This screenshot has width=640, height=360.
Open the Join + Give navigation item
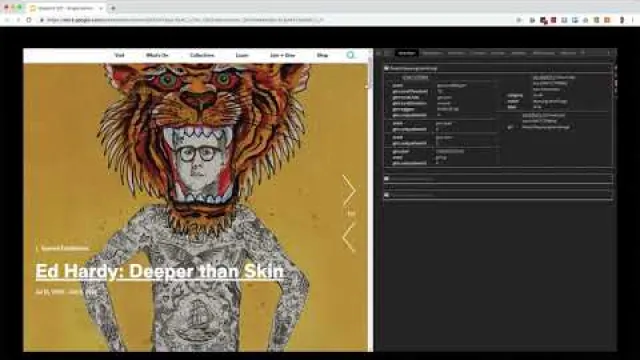[282, 55]
